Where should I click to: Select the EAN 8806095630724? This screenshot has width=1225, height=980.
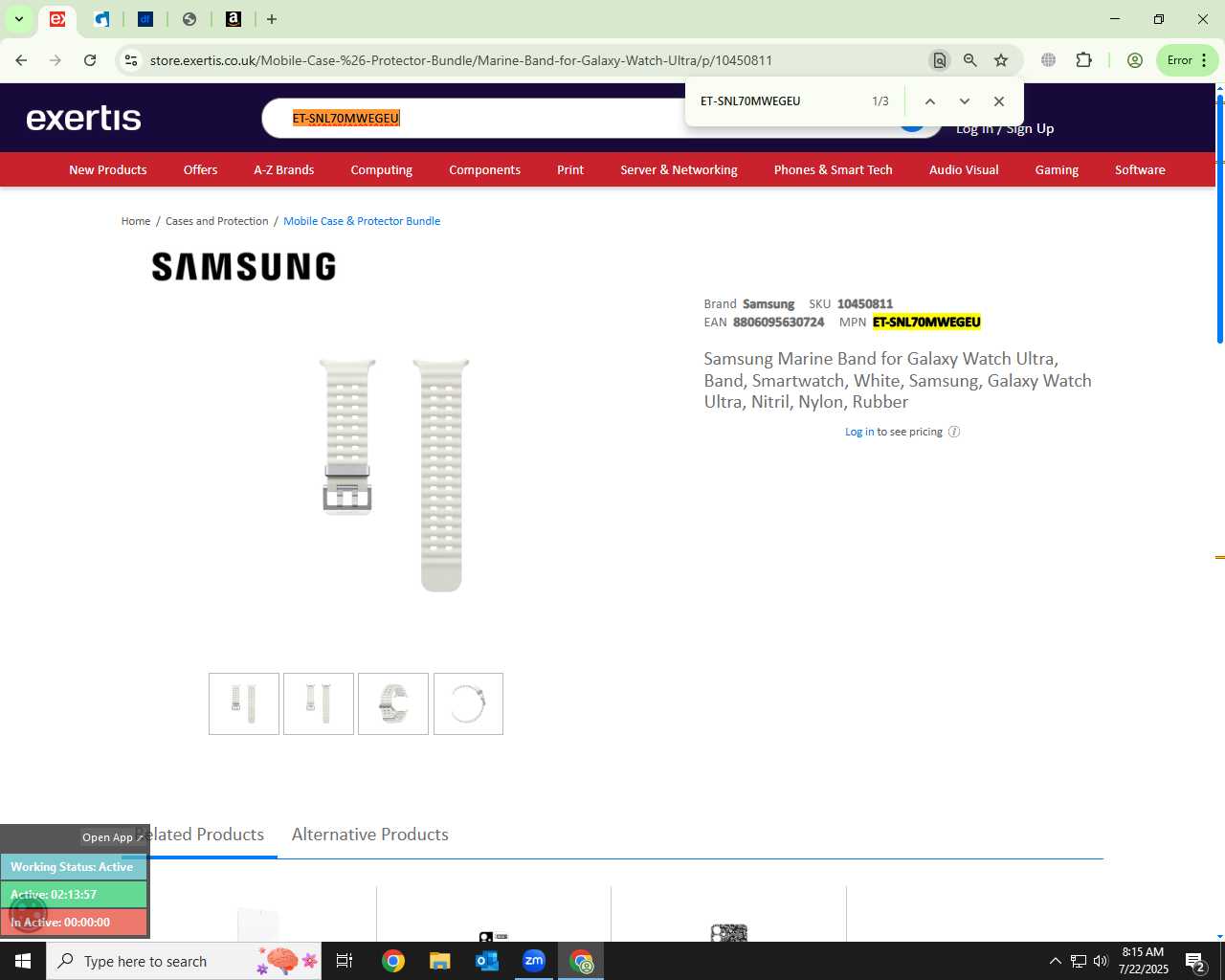click(778, 323)
